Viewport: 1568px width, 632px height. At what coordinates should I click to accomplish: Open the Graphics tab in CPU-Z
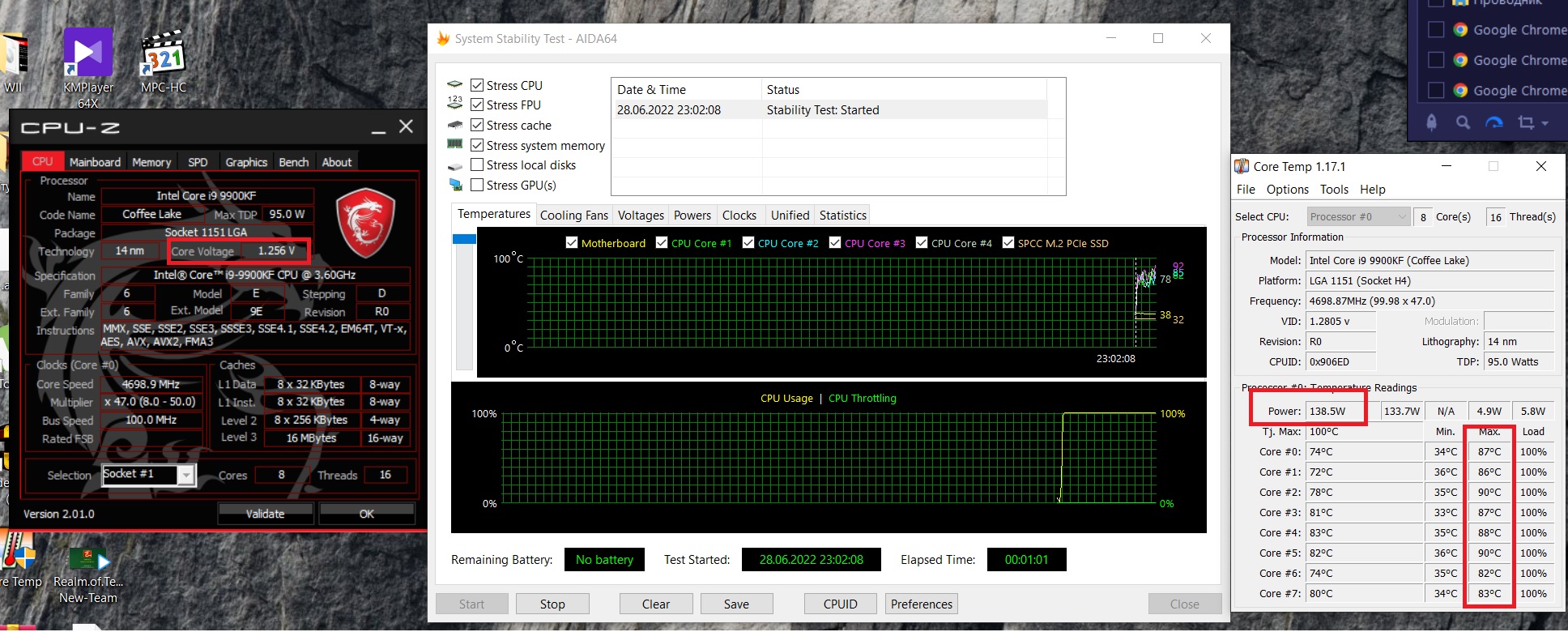point(246,162)
